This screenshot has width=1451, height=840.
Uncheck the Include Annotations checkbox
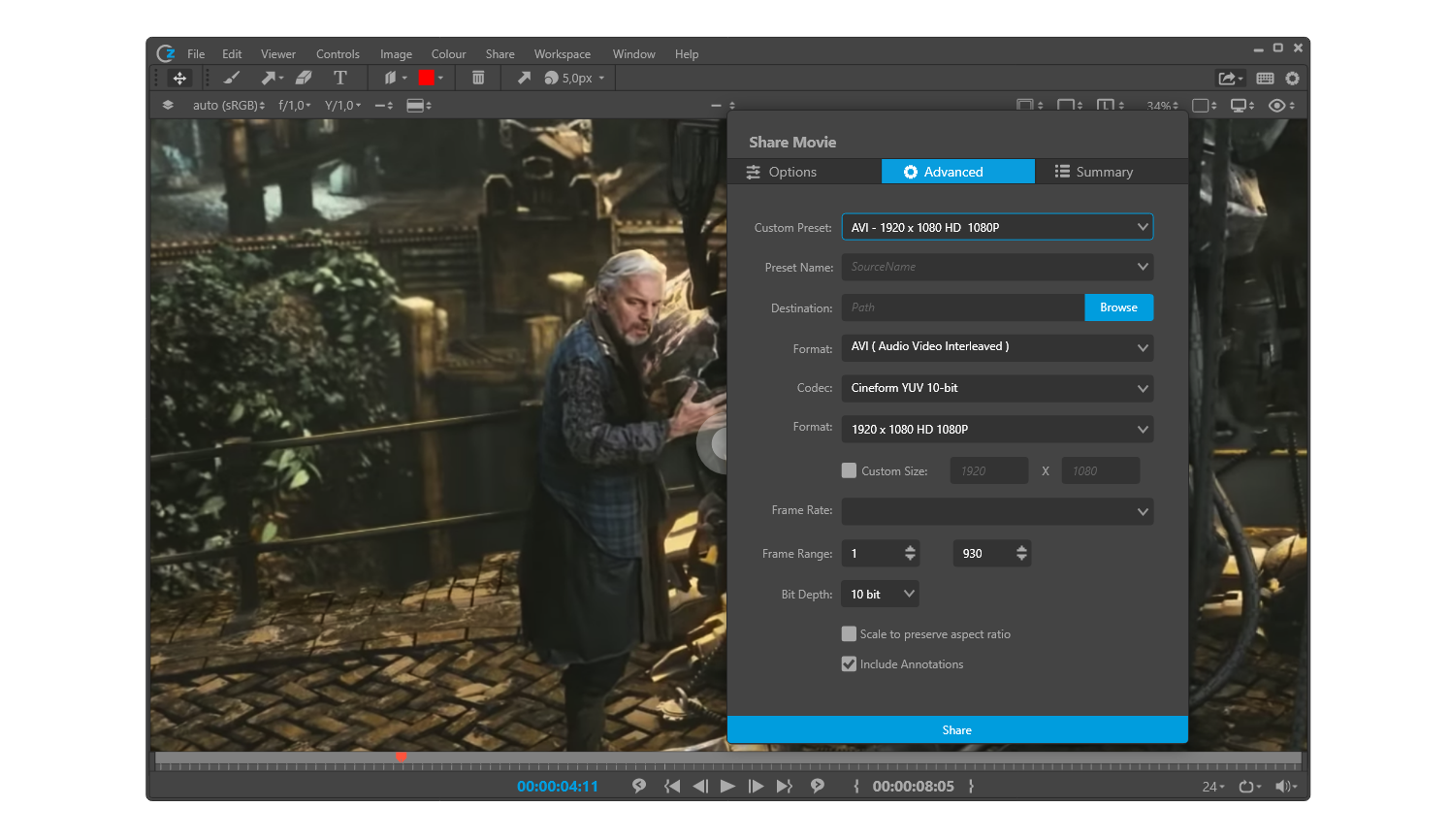coord(850,664)
